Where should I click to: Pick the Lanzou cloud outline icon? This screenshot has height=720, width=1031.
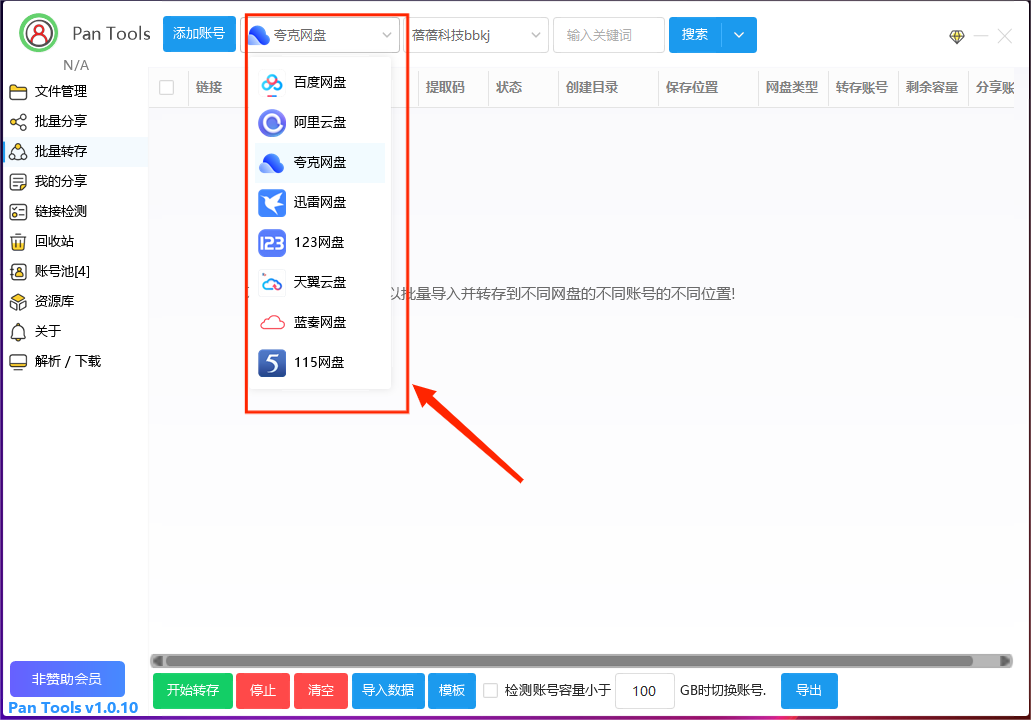pos(272,322)
